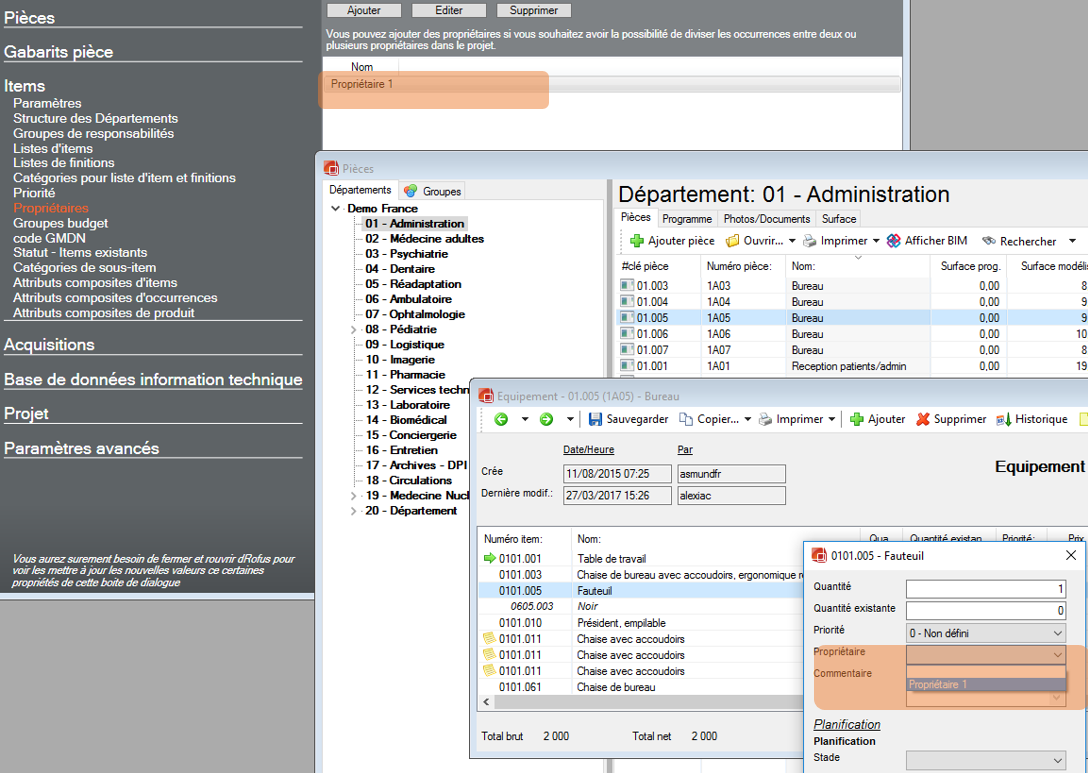Click the green plus Ajouter pièce icon
This screenshot has height=773, width=1088.
coord(636,241)
